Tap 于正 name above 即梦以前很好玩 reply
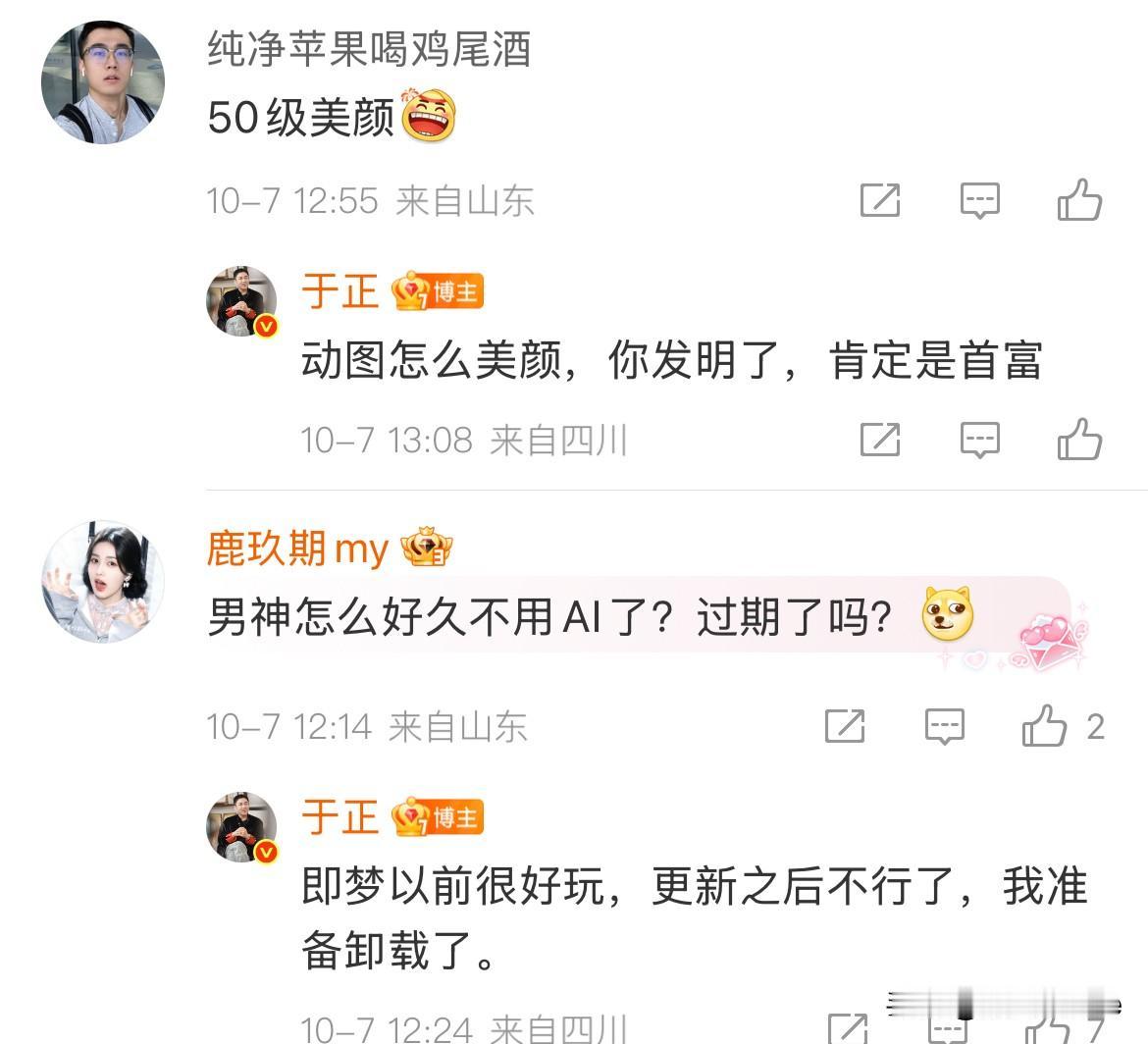Viewport: 1148px width, 1044px height. pyautogui.click(x=339, y=817)
